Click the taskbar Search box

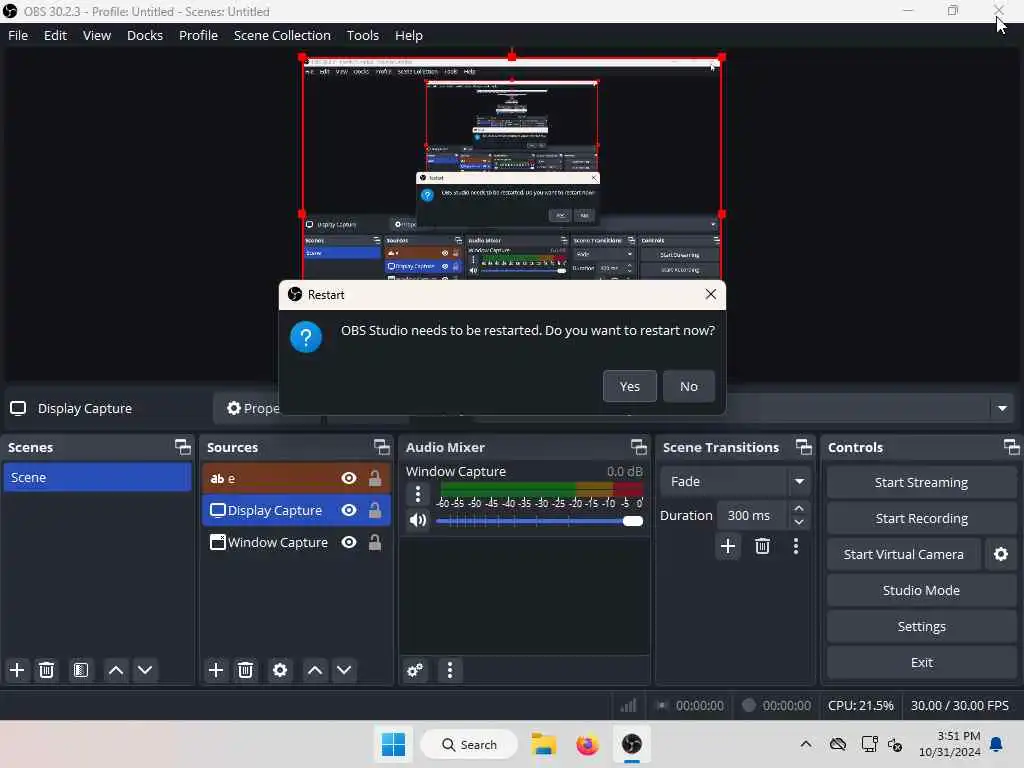click(469, 744)
